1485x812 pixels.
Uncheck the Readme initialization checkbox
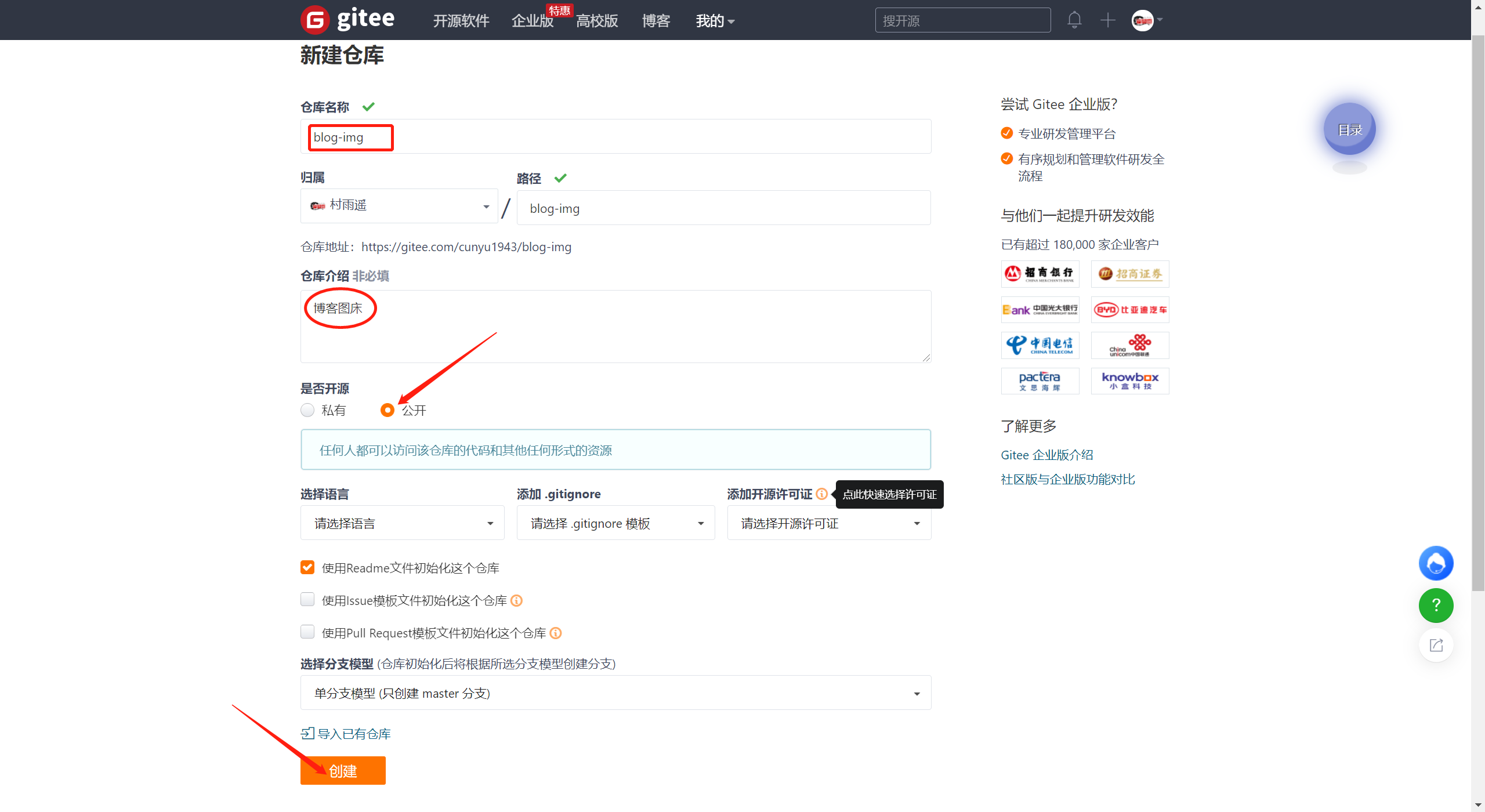(x=307, y=568)
